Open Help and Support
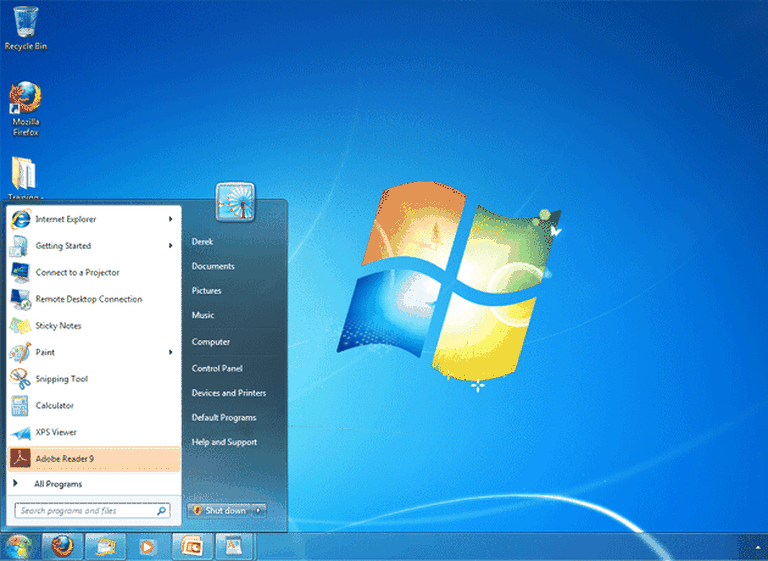The image size is (768, 561). tap(224, 442)
